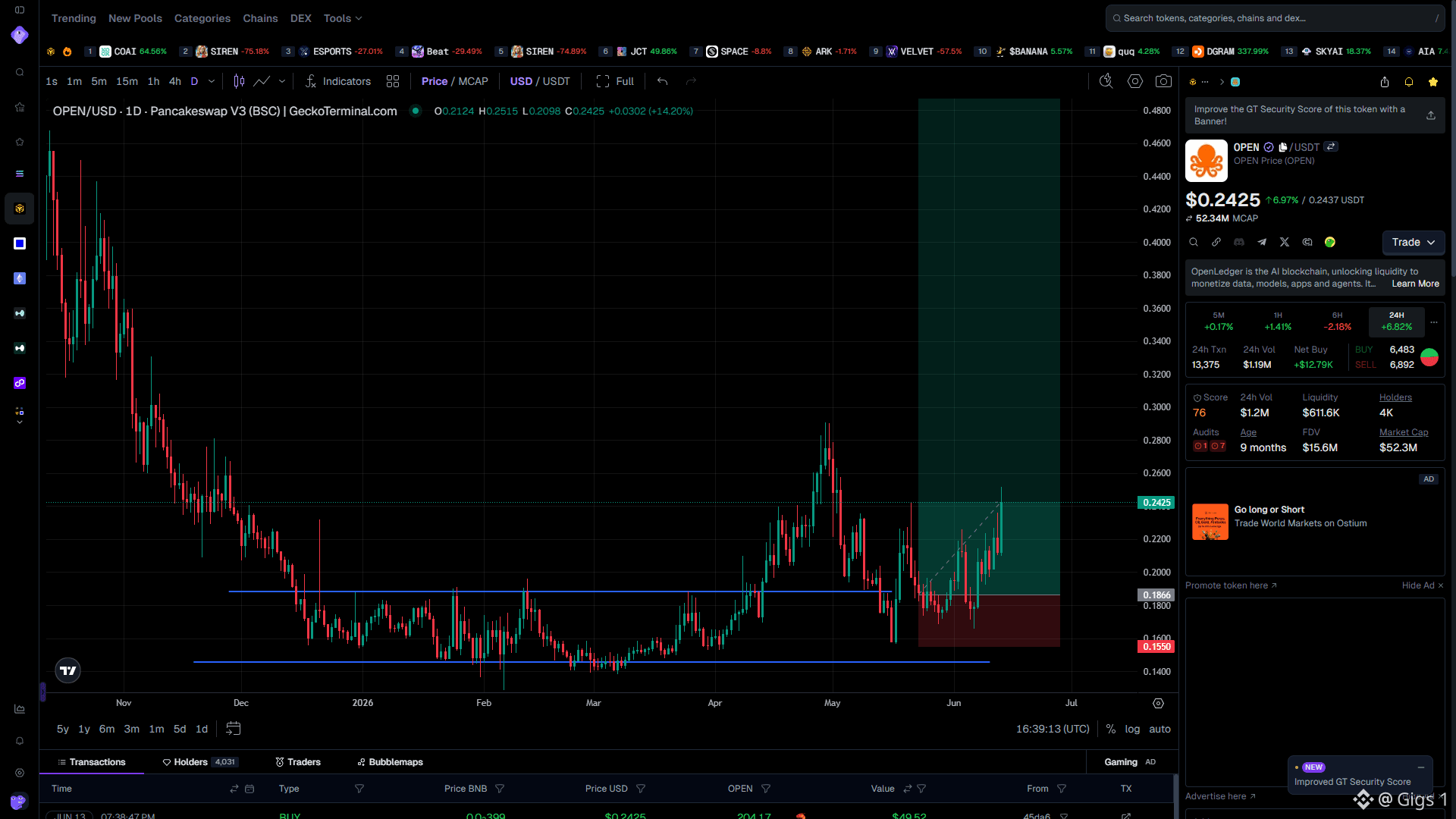Set chart range to 5y
This screenshot has width=1456, height=819.
pyautogui.click(x=63, y=729)
